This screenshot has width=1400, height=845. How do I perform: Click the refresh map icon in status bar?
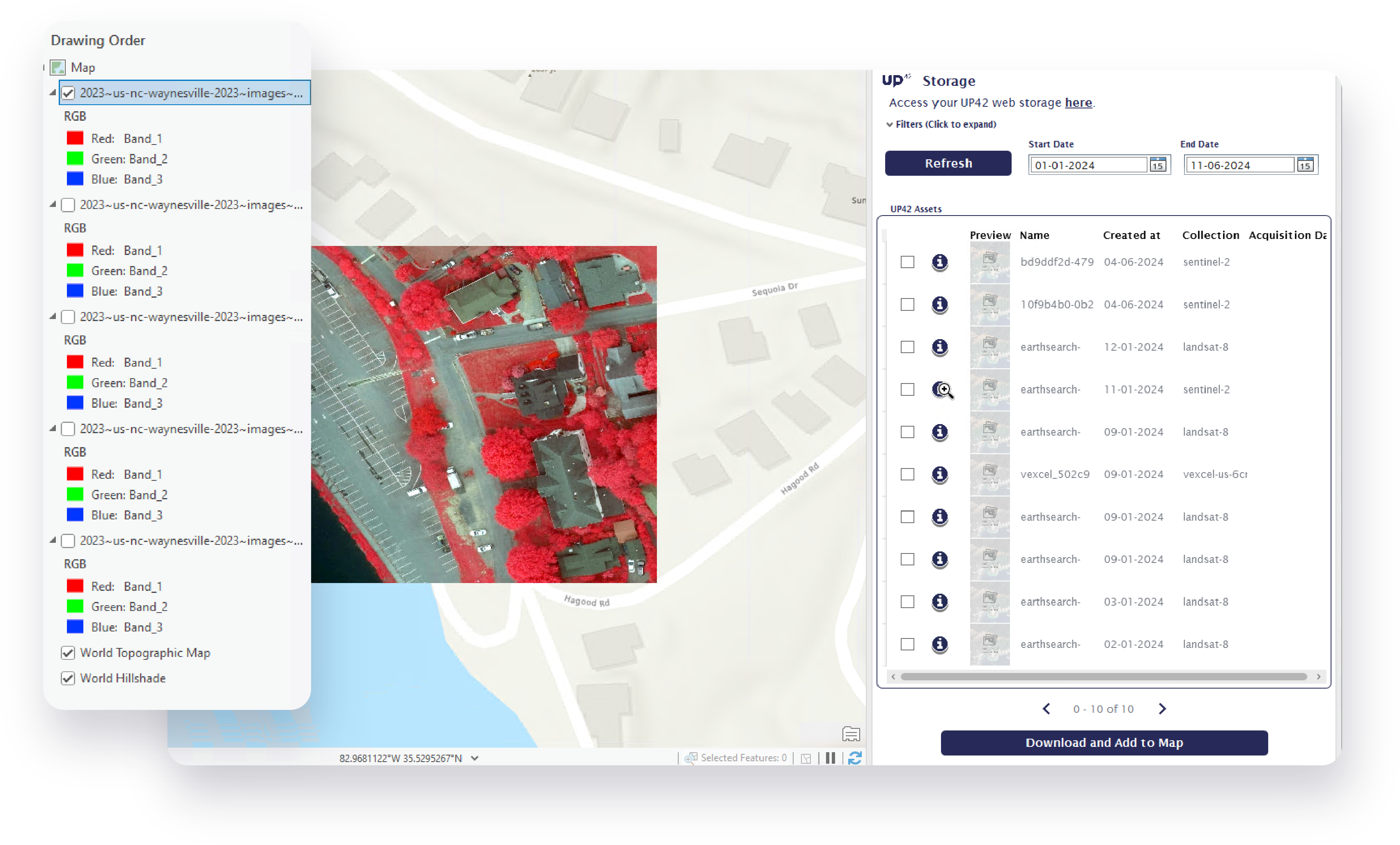(854, 758)
